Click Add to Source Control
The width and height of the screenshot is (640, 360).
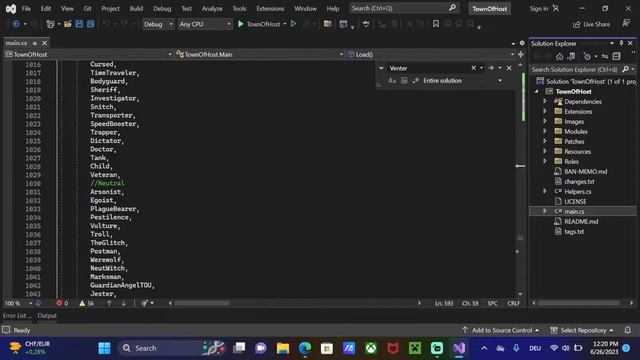point(501,330)
